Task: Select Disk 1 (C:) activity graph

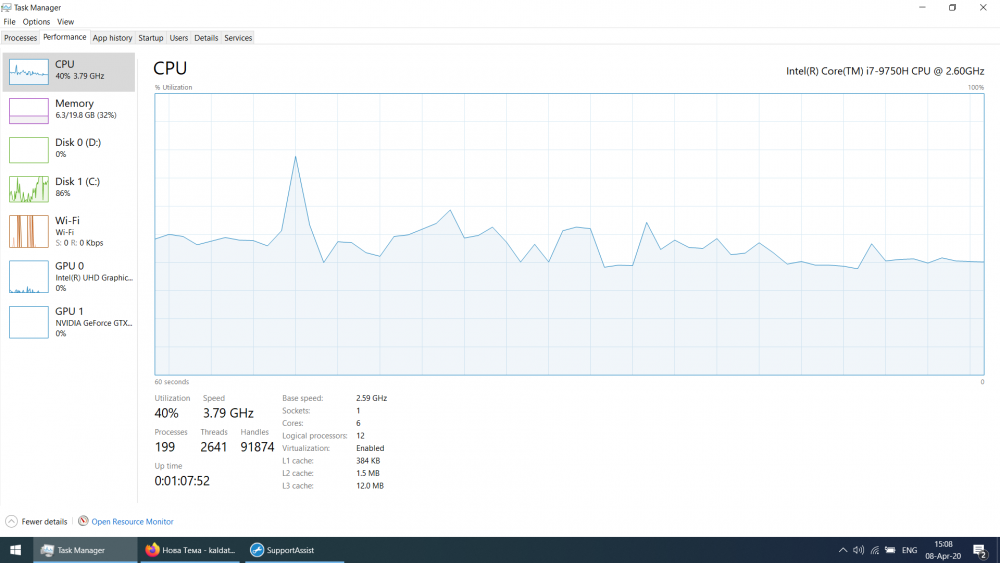Action: (29, 189)
